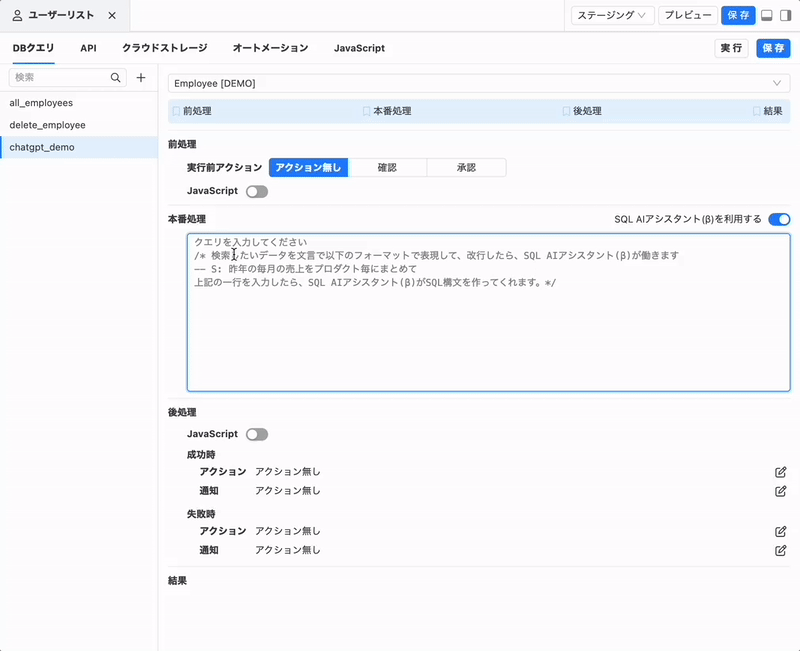
Task: Jump to 前処理 section anchor
Action: (197, 111)
